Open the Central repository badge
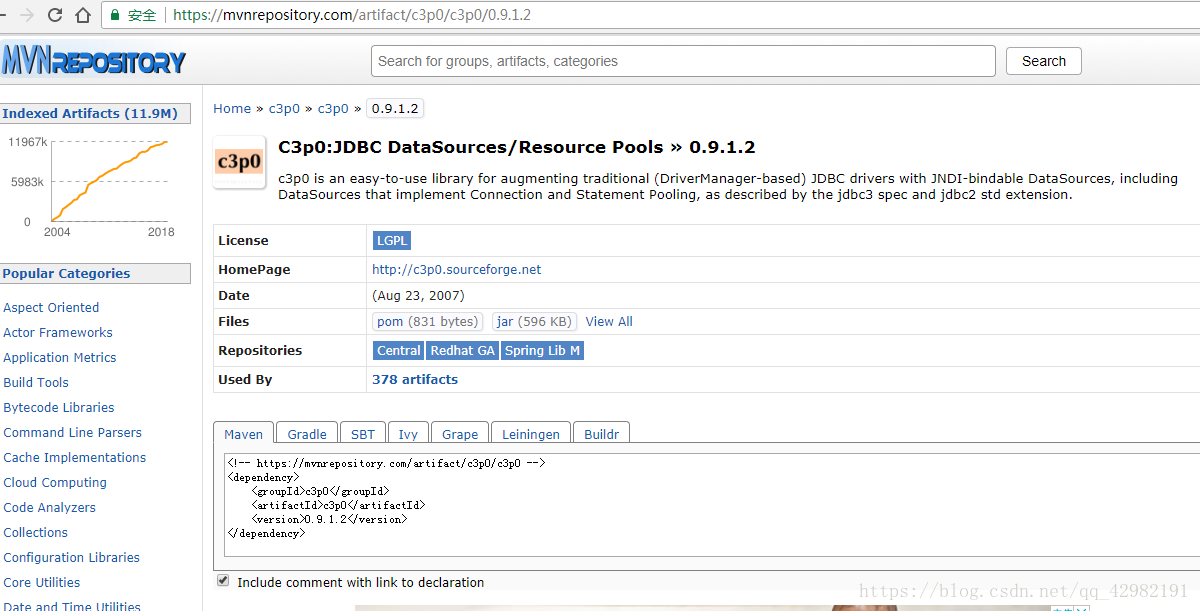This screenshot has height=611, width=1200. 398,350
